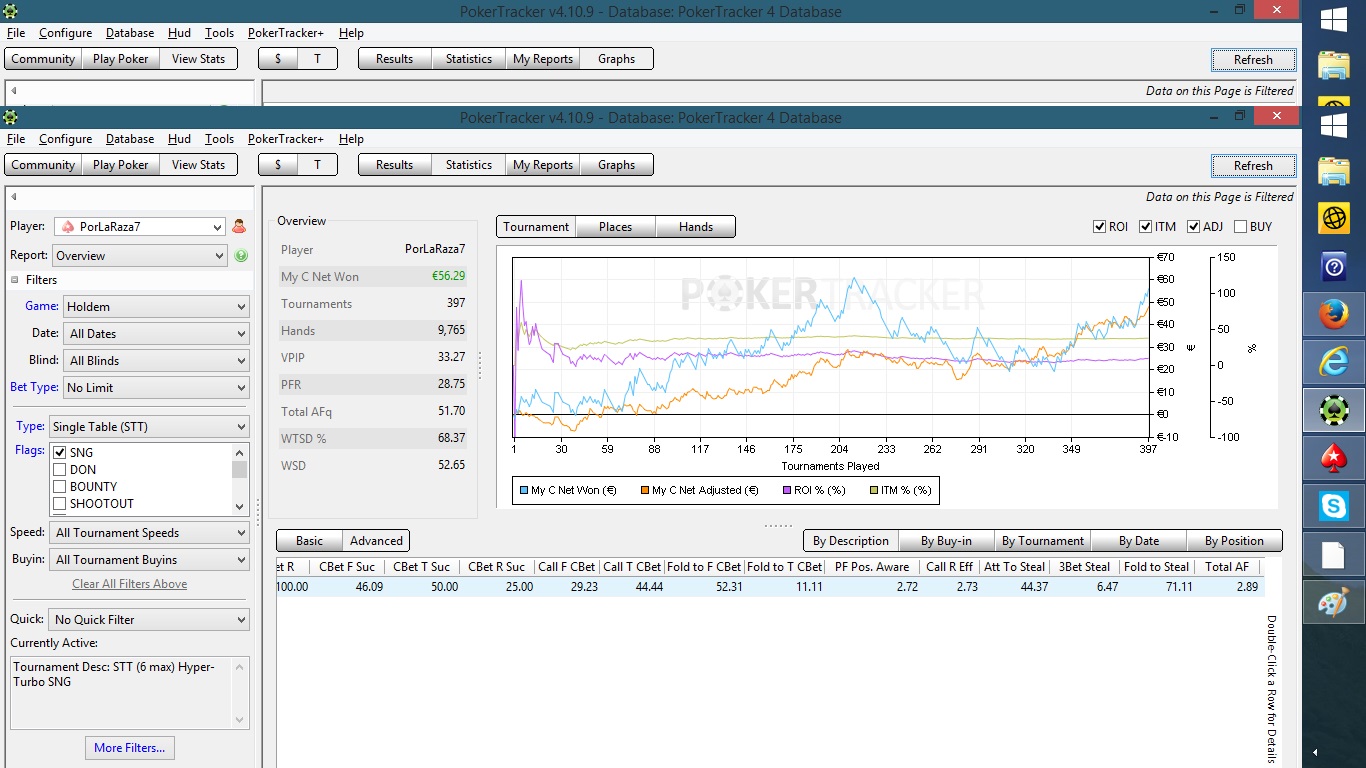Open the Type dropdown showing Single Table (STT)
This screenshot has height=768, width=1366.
pyautogui.click(x=149, y=427)
